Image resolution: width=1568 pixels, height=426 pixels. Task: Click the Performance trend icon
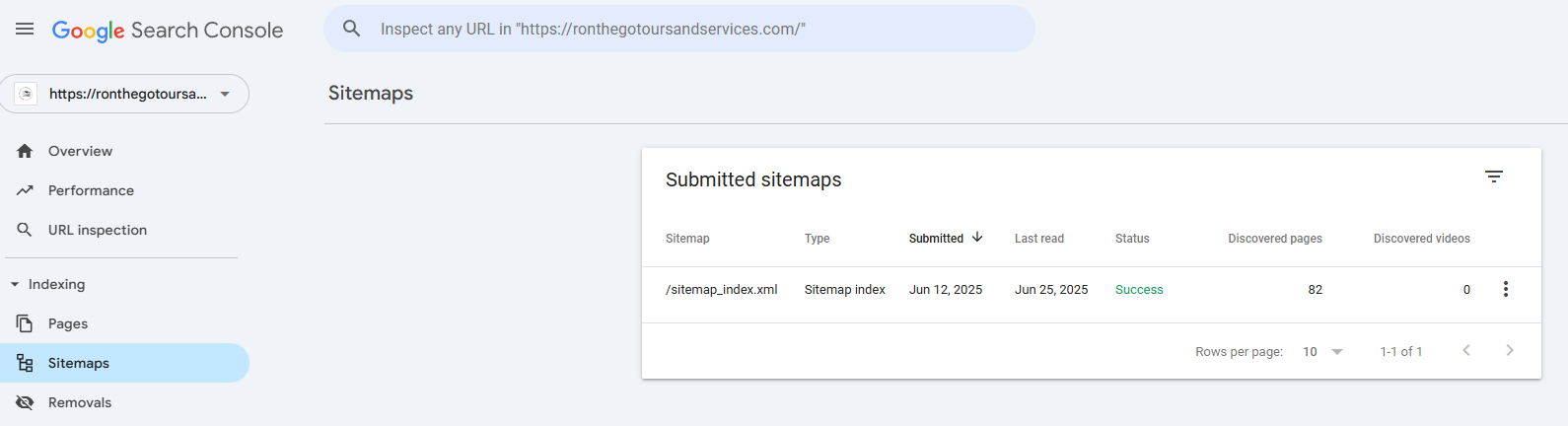click(x=25, y=190)
